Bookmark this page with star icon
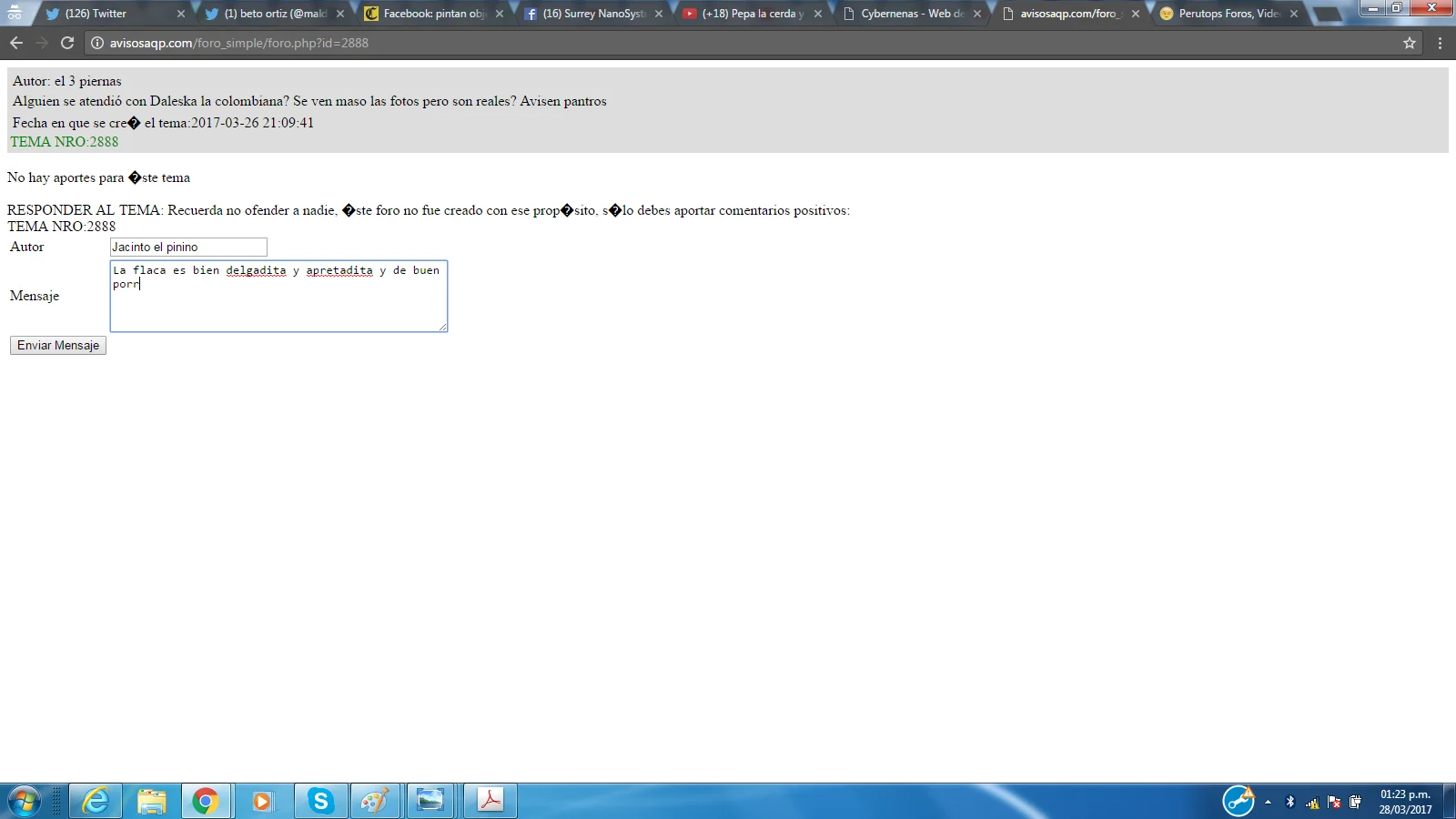 1409,43
